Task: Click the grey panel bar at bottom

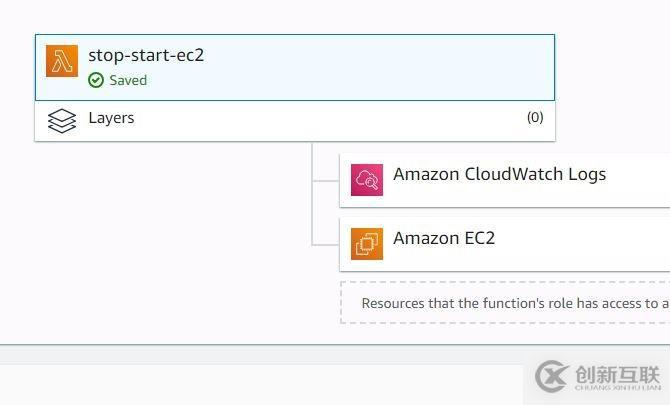Action: [261, 355]
